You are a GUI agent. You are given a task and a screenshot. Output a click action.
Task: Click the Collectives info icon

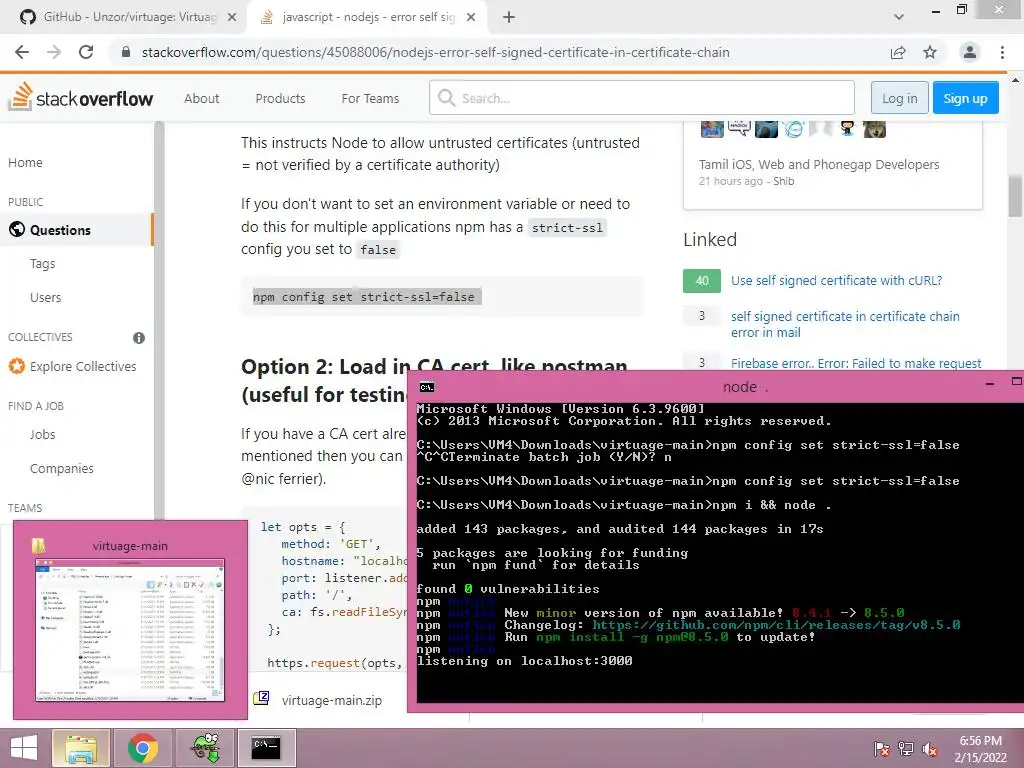point(138,338)
